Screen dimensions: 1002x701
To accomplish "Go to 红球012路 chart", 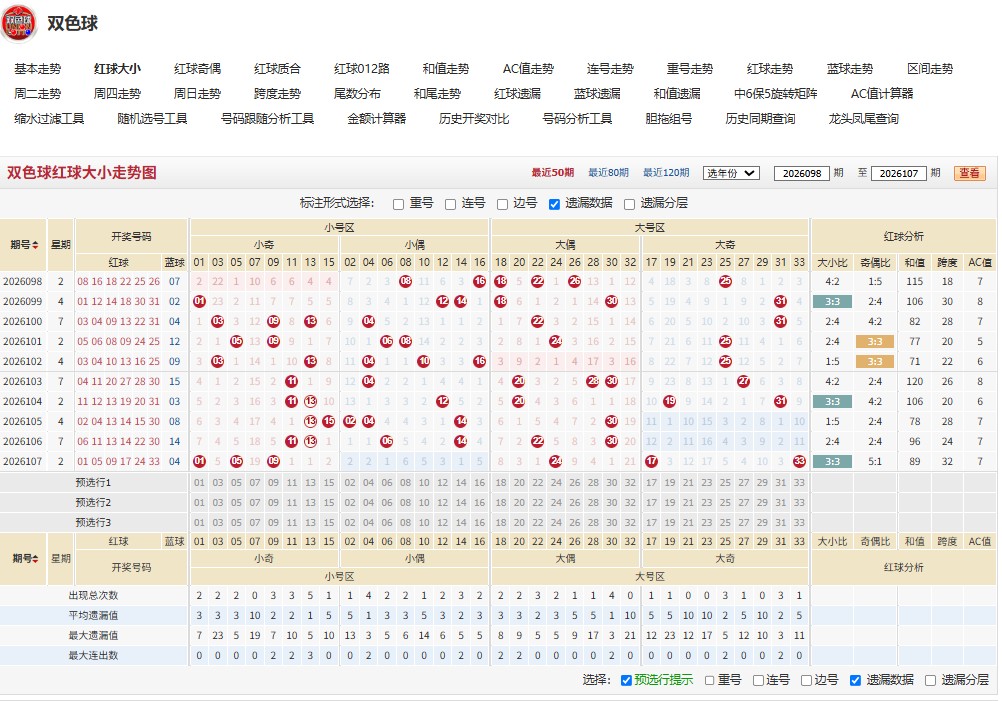I will point(362,69).
